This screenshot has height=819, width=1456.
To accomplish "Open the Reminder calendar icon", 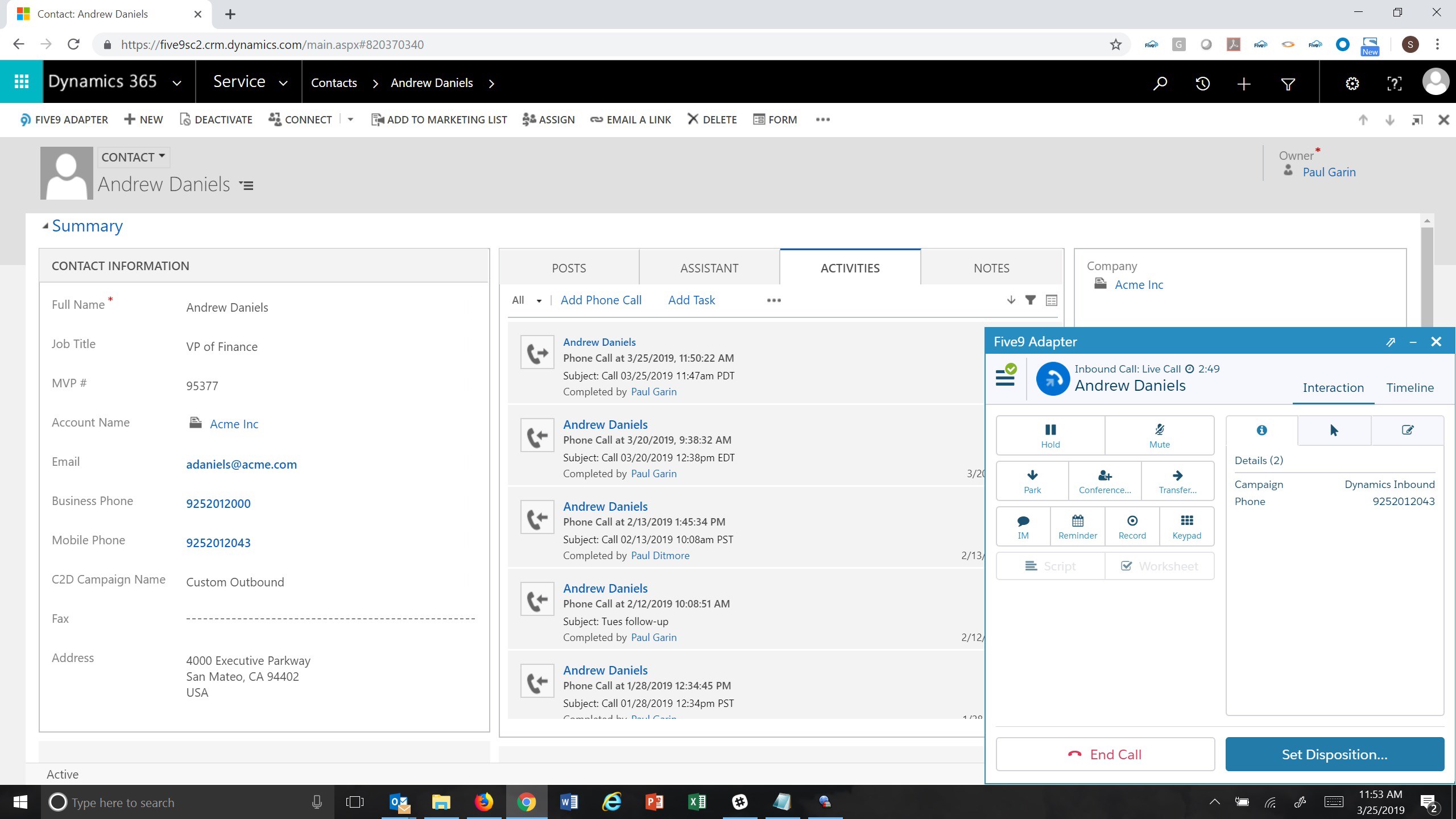I will click(1077, 527).
